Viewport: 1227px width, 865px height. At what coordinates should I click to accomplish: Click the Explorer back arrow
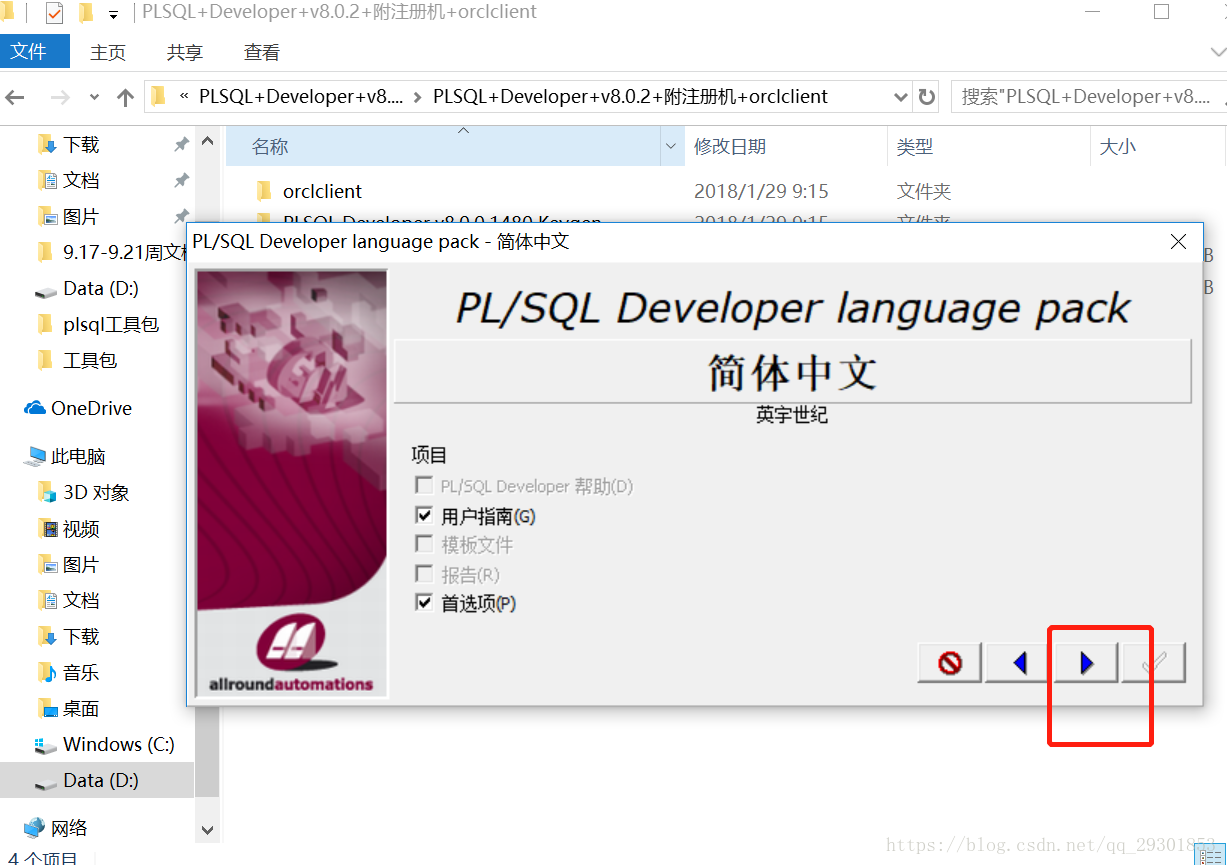(x=15, y=97)
